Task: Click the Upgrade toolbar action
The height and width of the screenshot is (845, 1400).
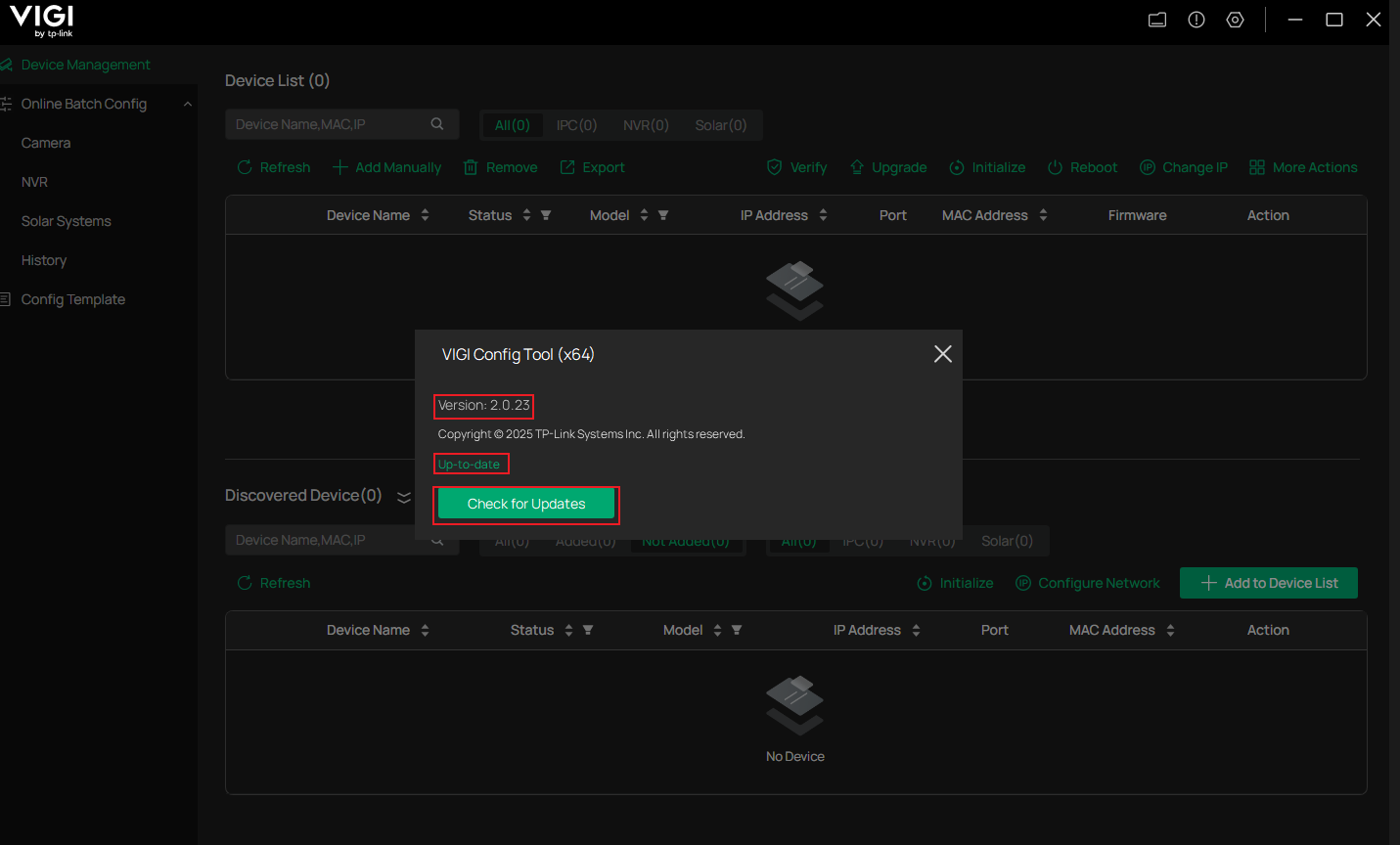Action: click(x=888, y=167)
